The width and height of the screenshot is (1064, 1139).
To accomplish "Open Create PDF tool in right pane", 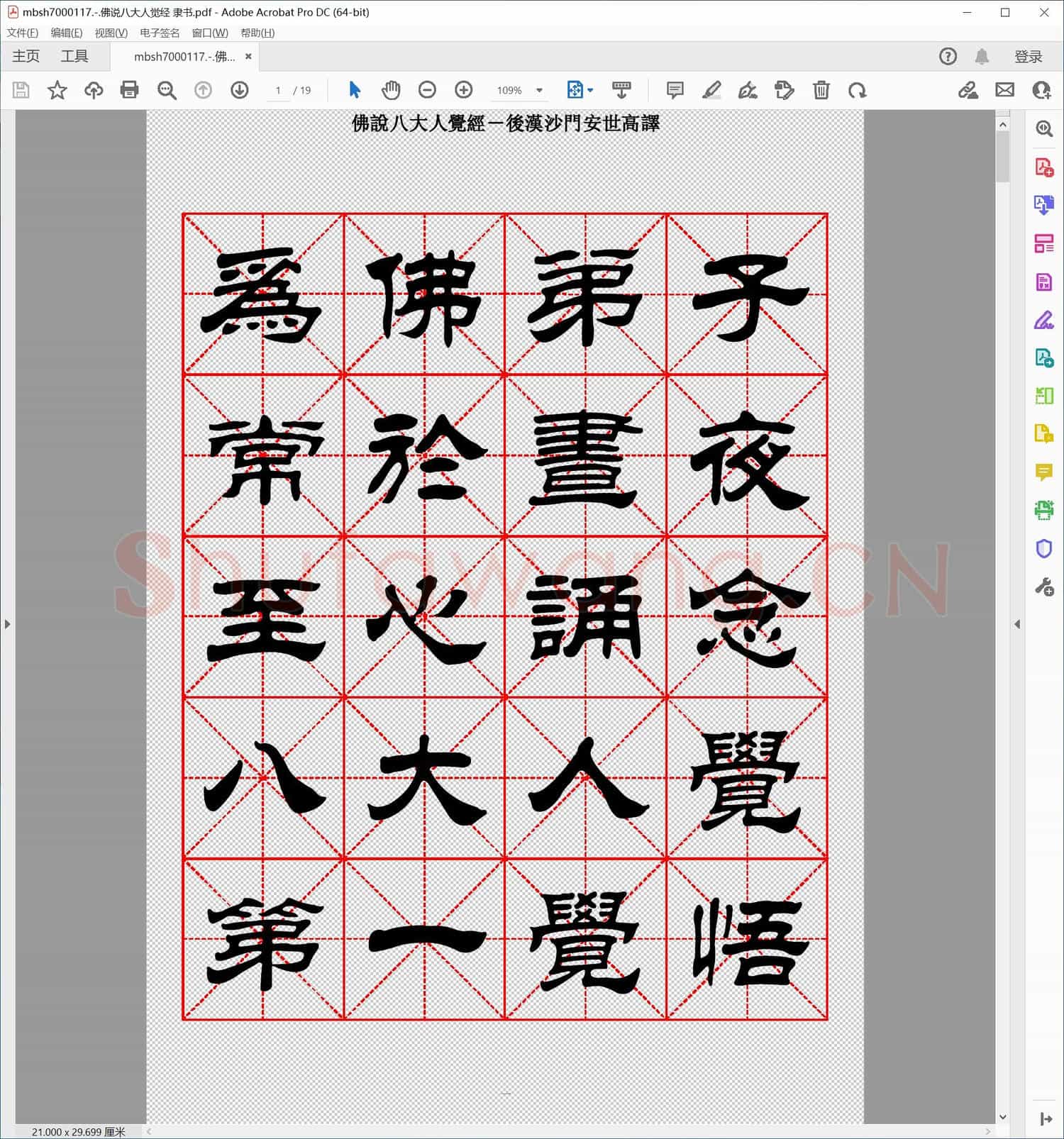I will 1044,167.
